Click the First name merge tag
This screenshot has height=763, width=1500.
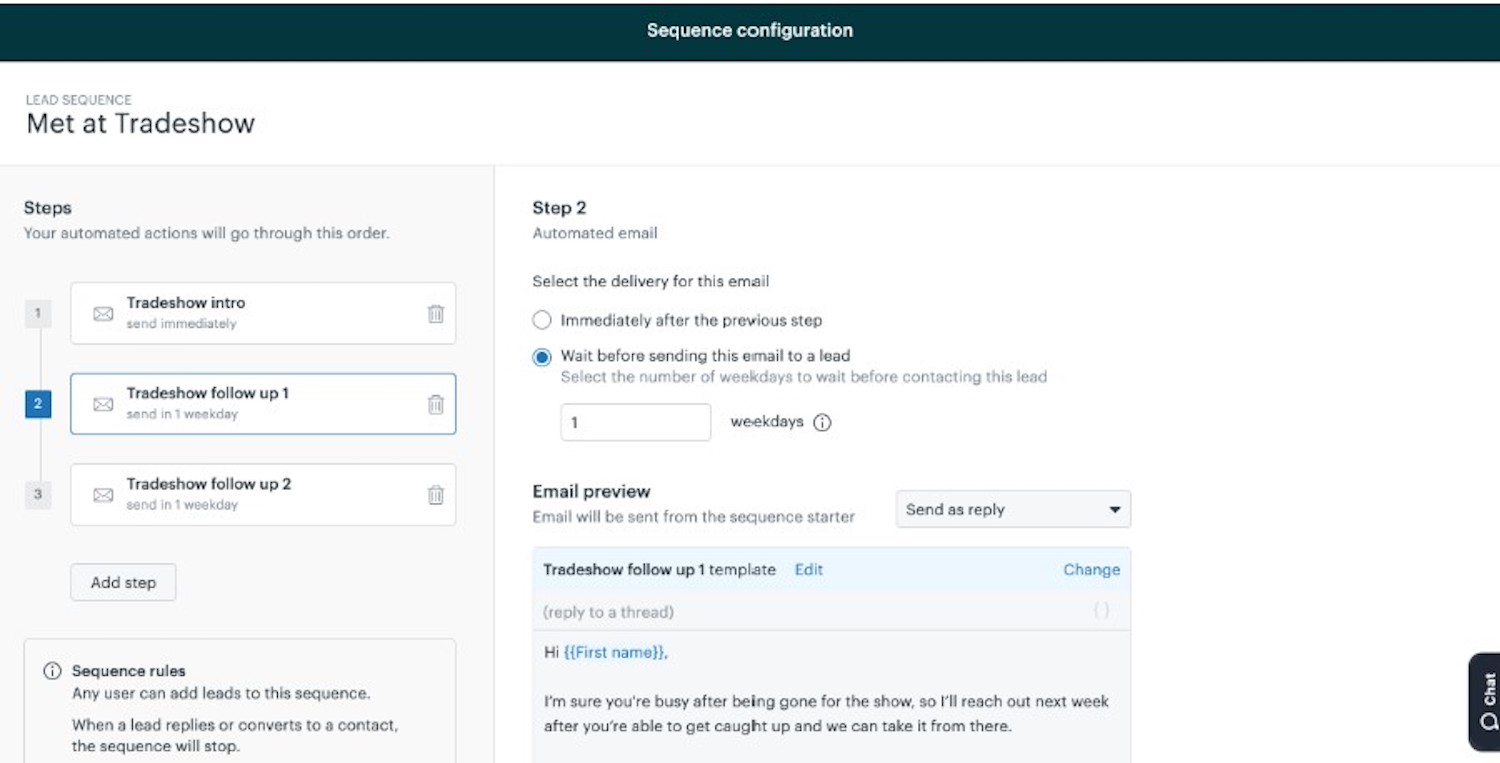click(615, 652)
